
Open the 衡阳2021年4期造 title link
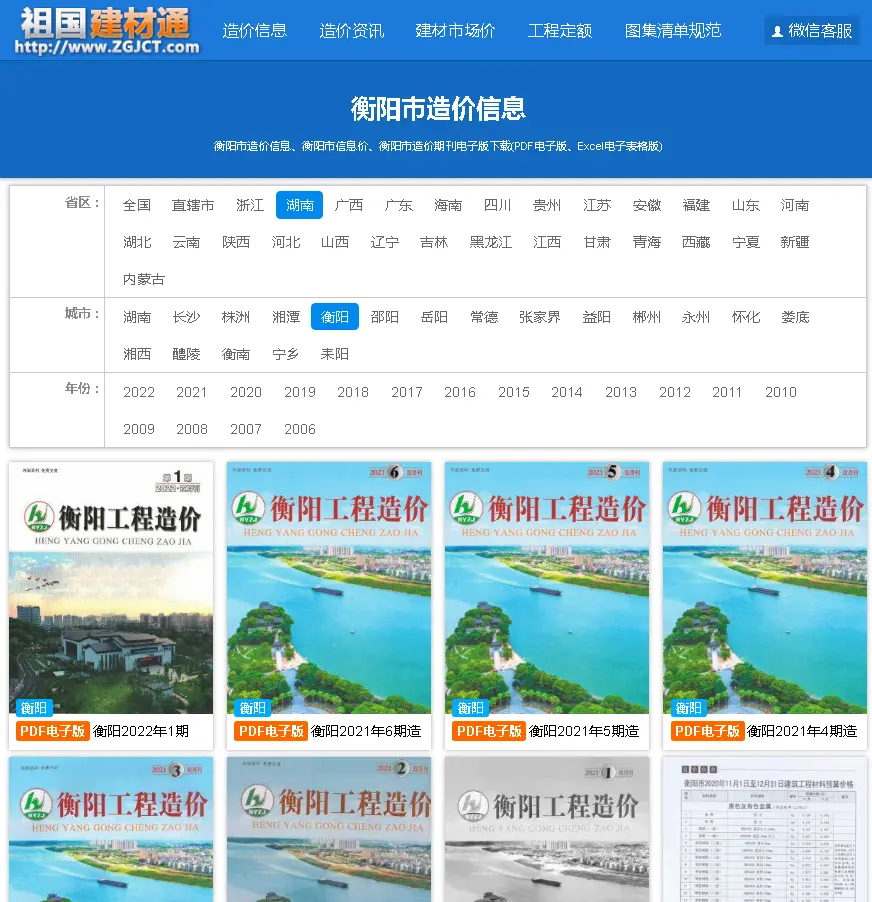click(x=802, y=731)
